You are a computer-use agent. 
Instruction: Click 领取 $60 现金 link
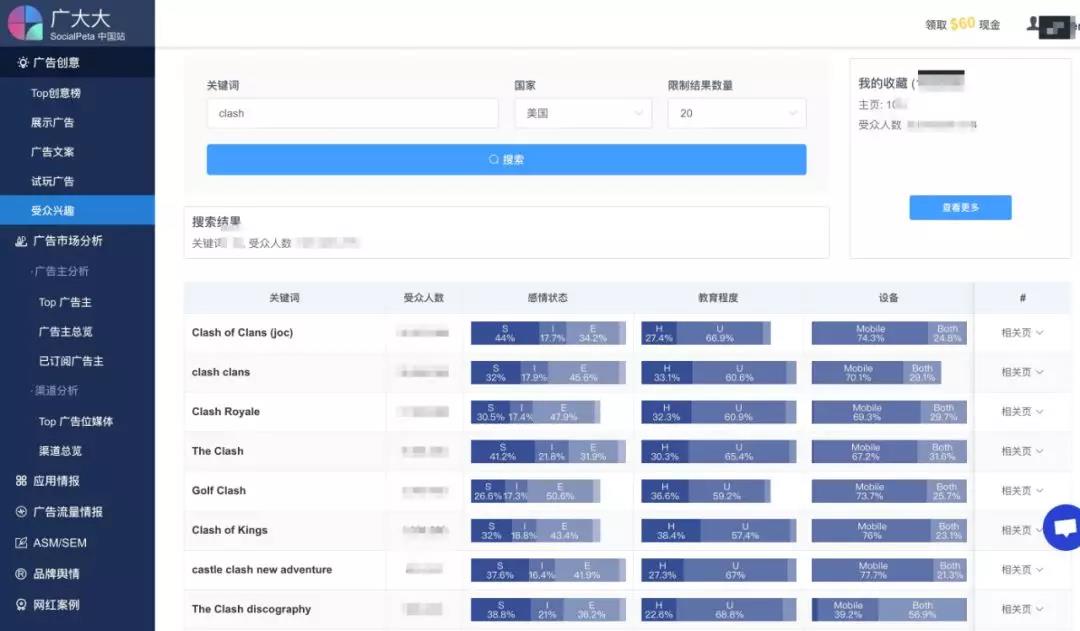point(962,24)
